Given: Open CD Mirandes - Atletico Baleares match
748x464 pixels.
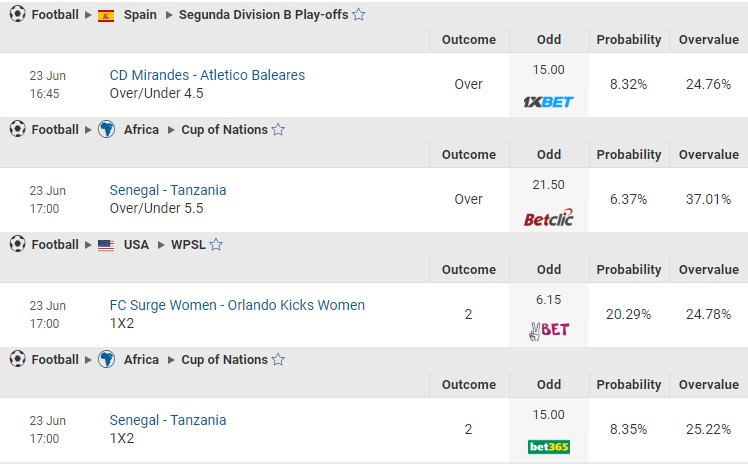Looking at the screenshot, I should (207, 75).
